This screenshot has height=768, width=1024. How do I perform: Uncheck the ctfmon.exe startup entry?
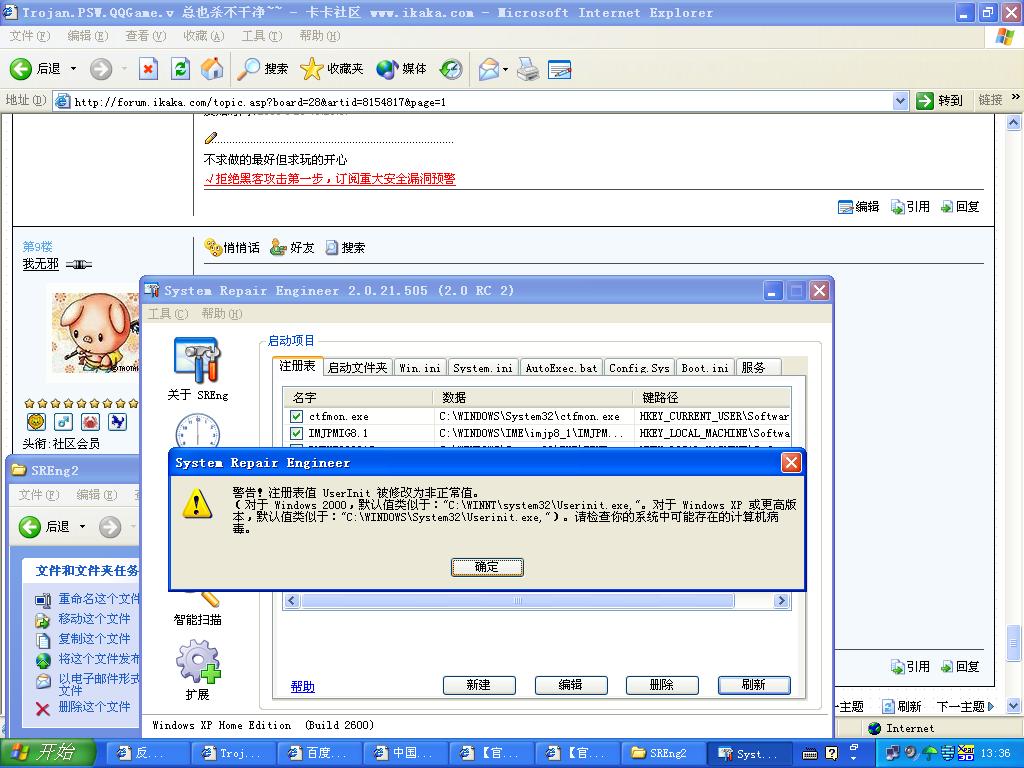(x=296, y=416)
